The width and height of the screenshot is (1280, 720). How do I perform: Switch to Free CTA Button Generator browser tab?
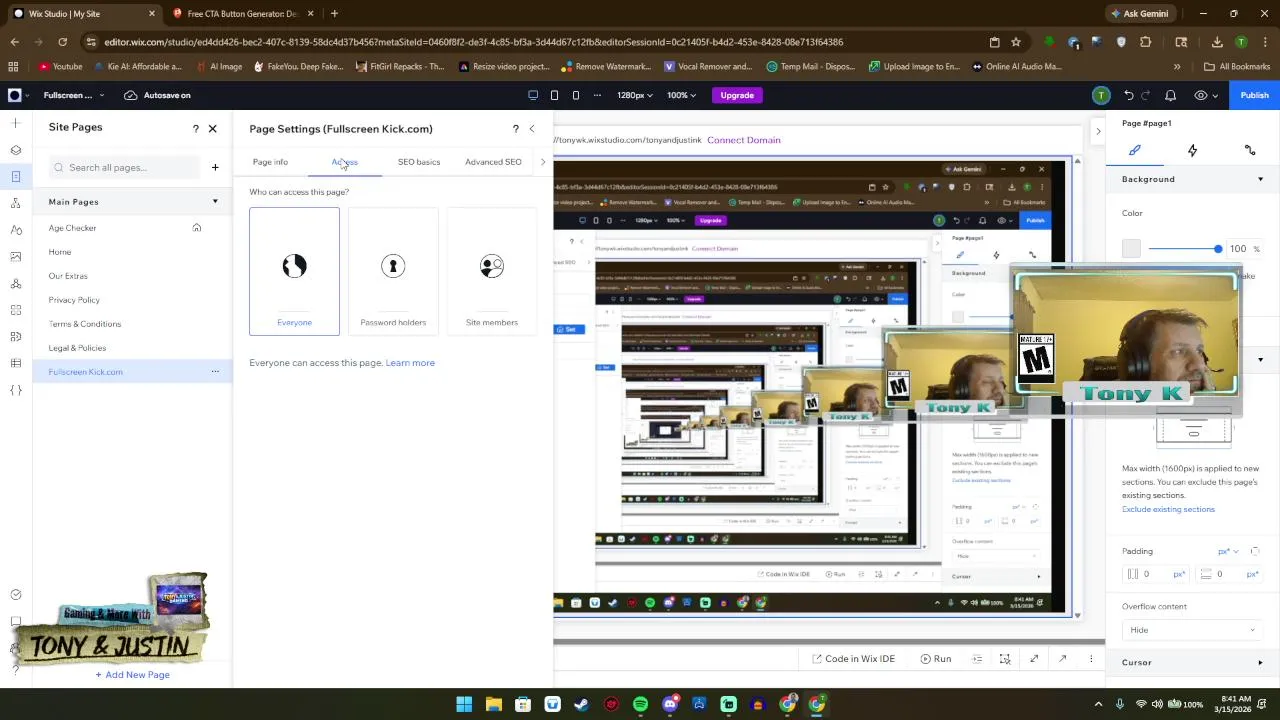coord(244,14)
